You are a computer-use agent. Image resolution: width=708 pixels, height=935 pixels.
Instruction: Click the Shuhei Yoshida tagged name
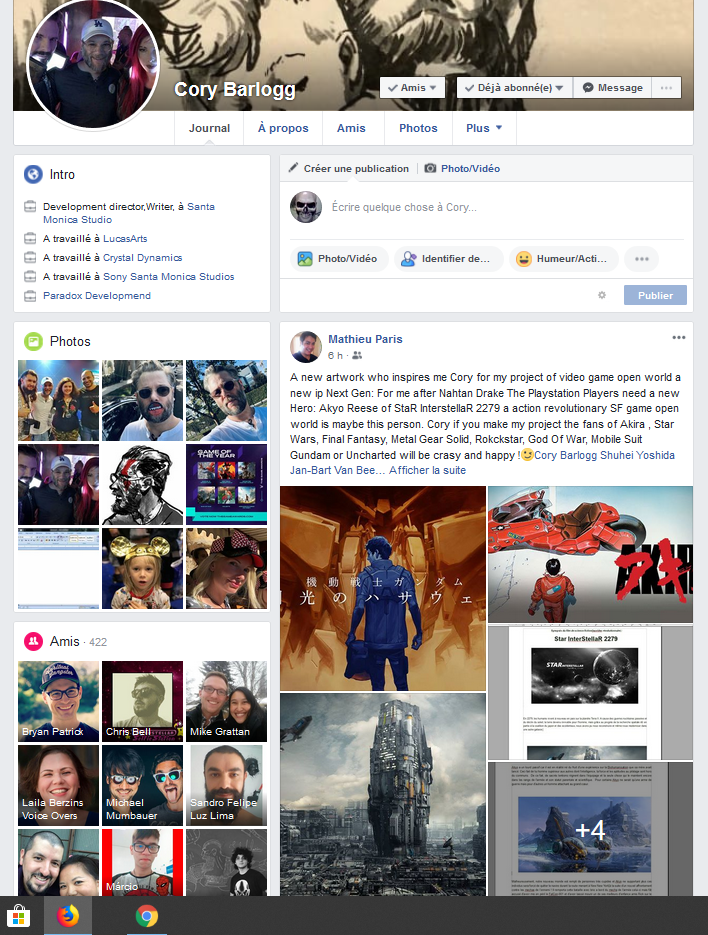click(637, 455)
